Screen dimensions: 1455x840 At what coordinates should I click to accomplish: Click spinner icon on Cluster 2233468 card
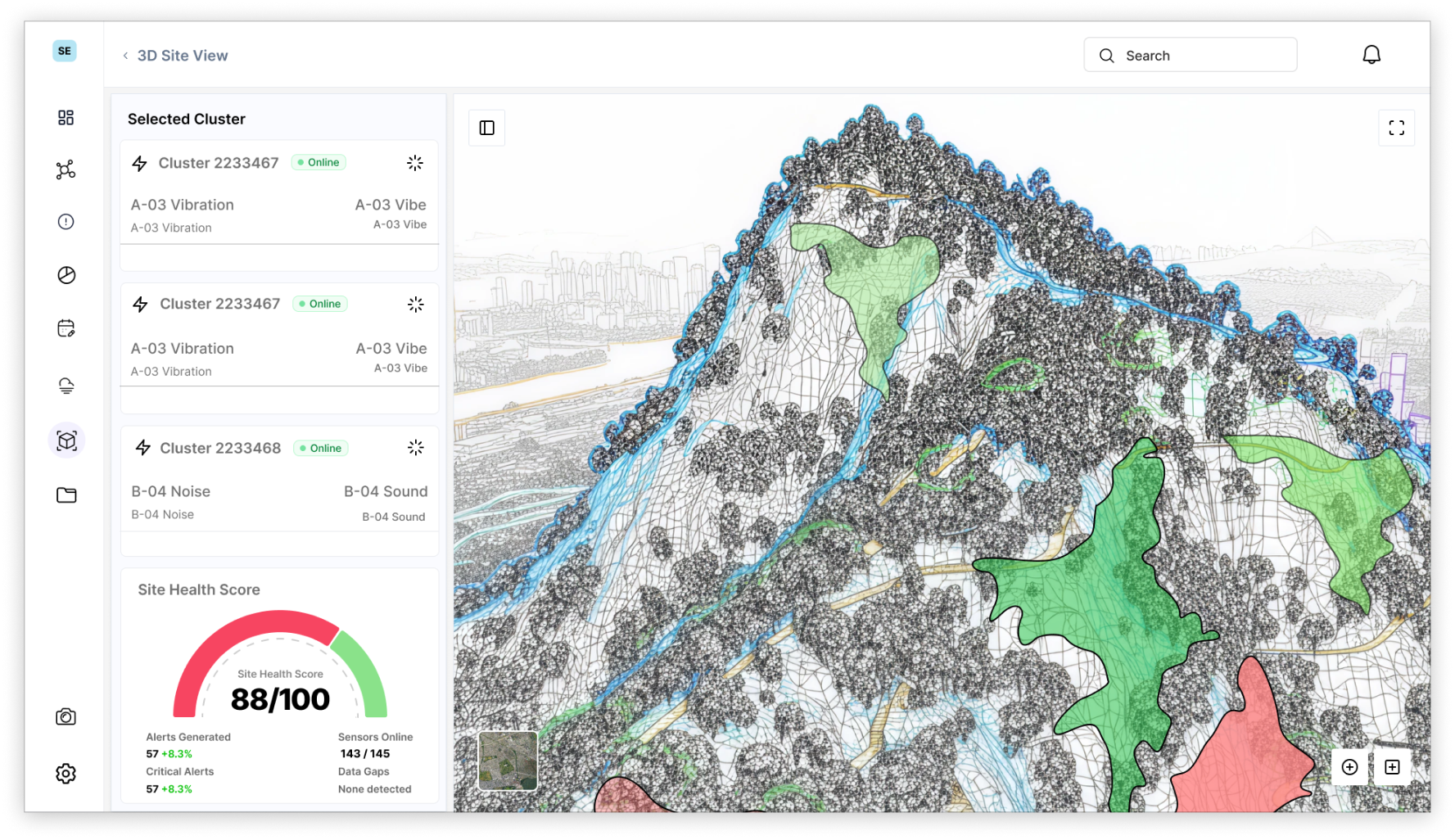[416, 448]
